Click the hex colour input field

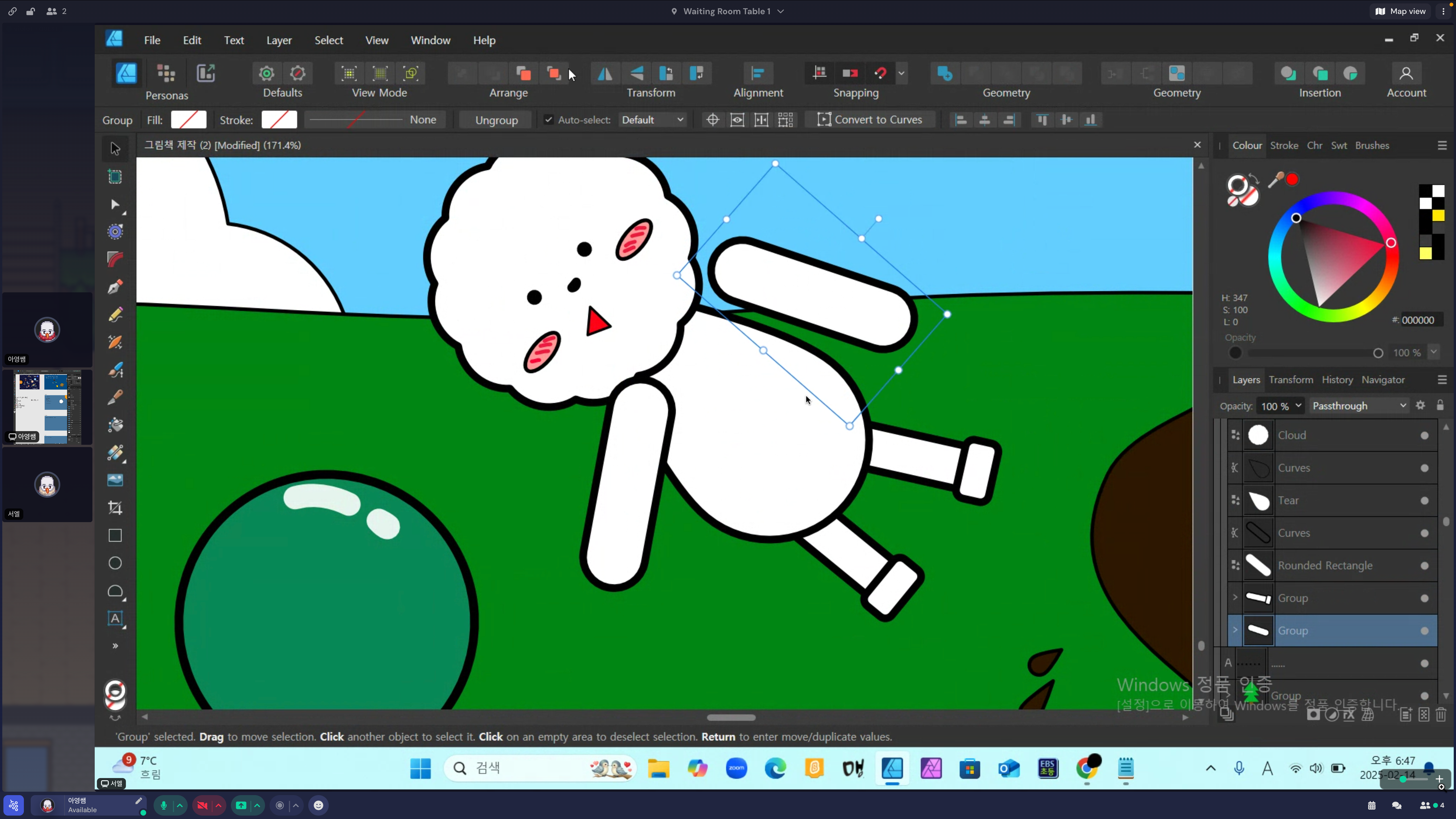point(1422,320)
